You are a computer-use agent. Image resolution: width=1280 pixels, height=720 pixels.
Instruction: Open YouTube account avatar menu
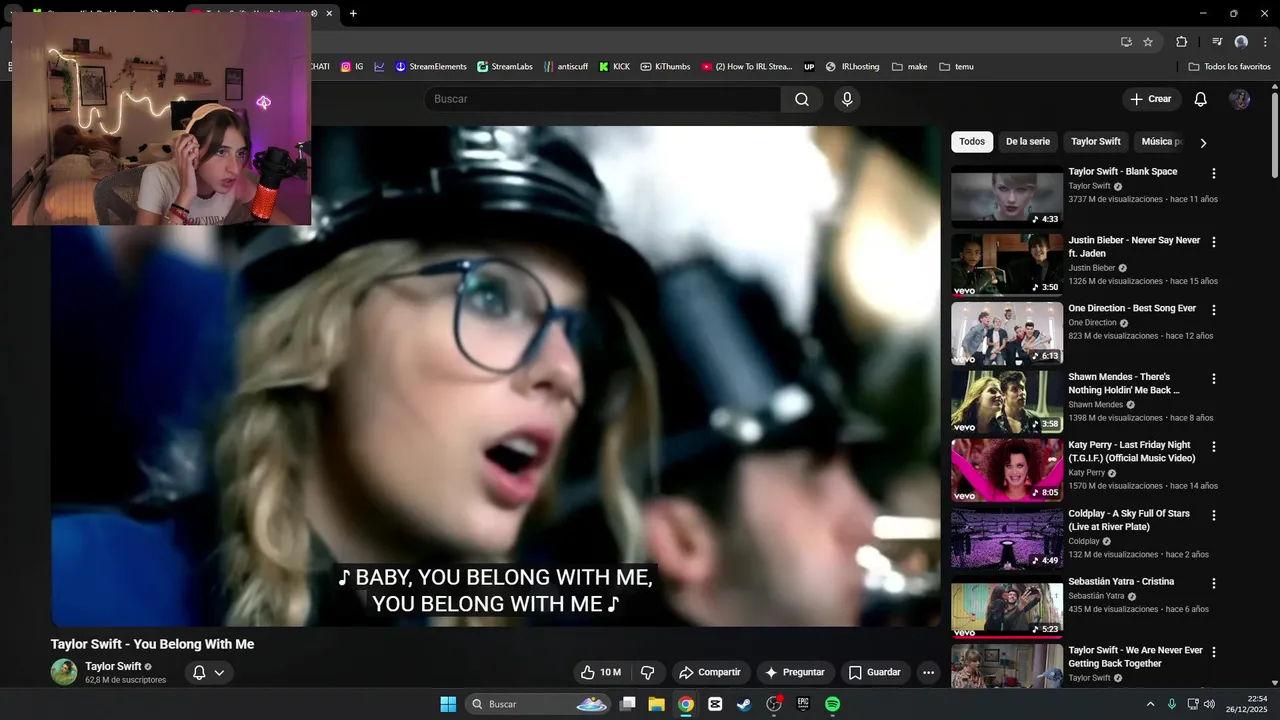1240,99
